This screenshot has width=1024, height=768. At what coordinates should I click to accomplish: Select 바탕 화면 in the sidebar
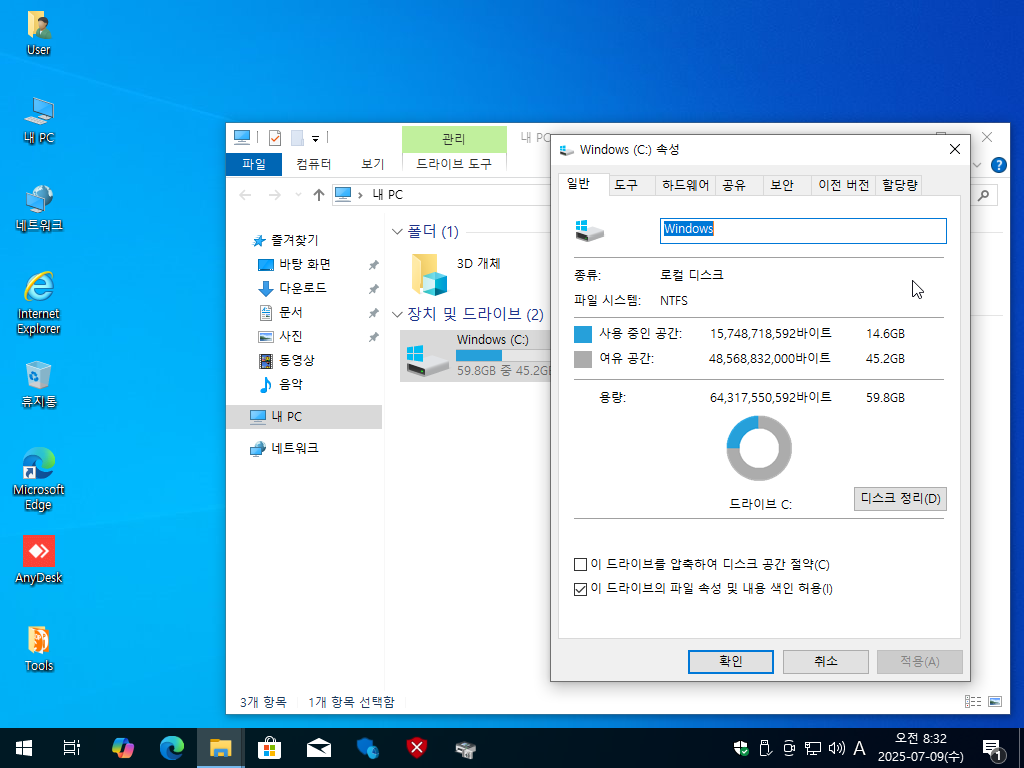pyautogui.click(x=304, y=264)
